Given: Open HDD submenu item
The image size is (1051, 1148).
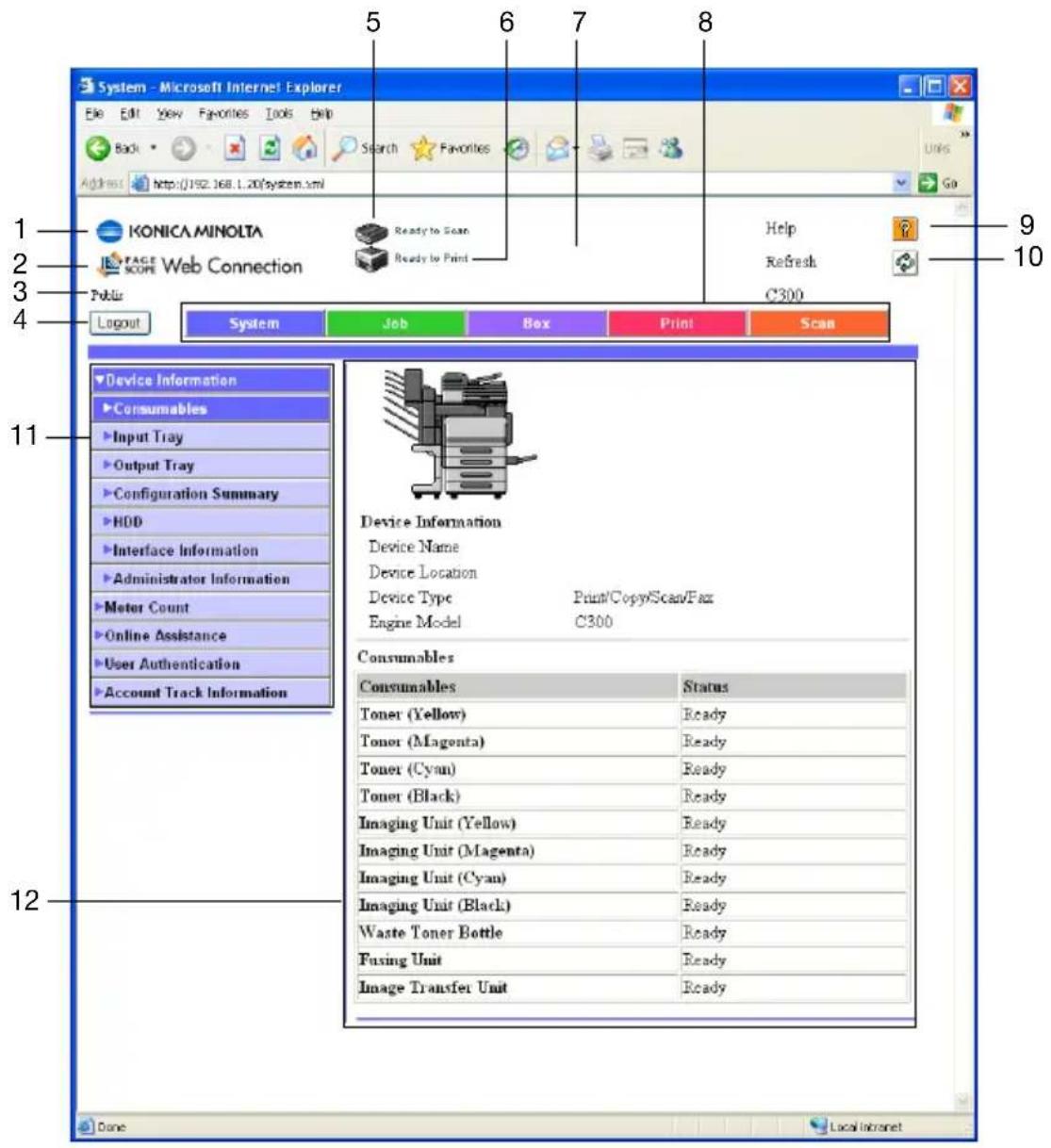Looking at the screenshot, I should [x=211, y=522].
